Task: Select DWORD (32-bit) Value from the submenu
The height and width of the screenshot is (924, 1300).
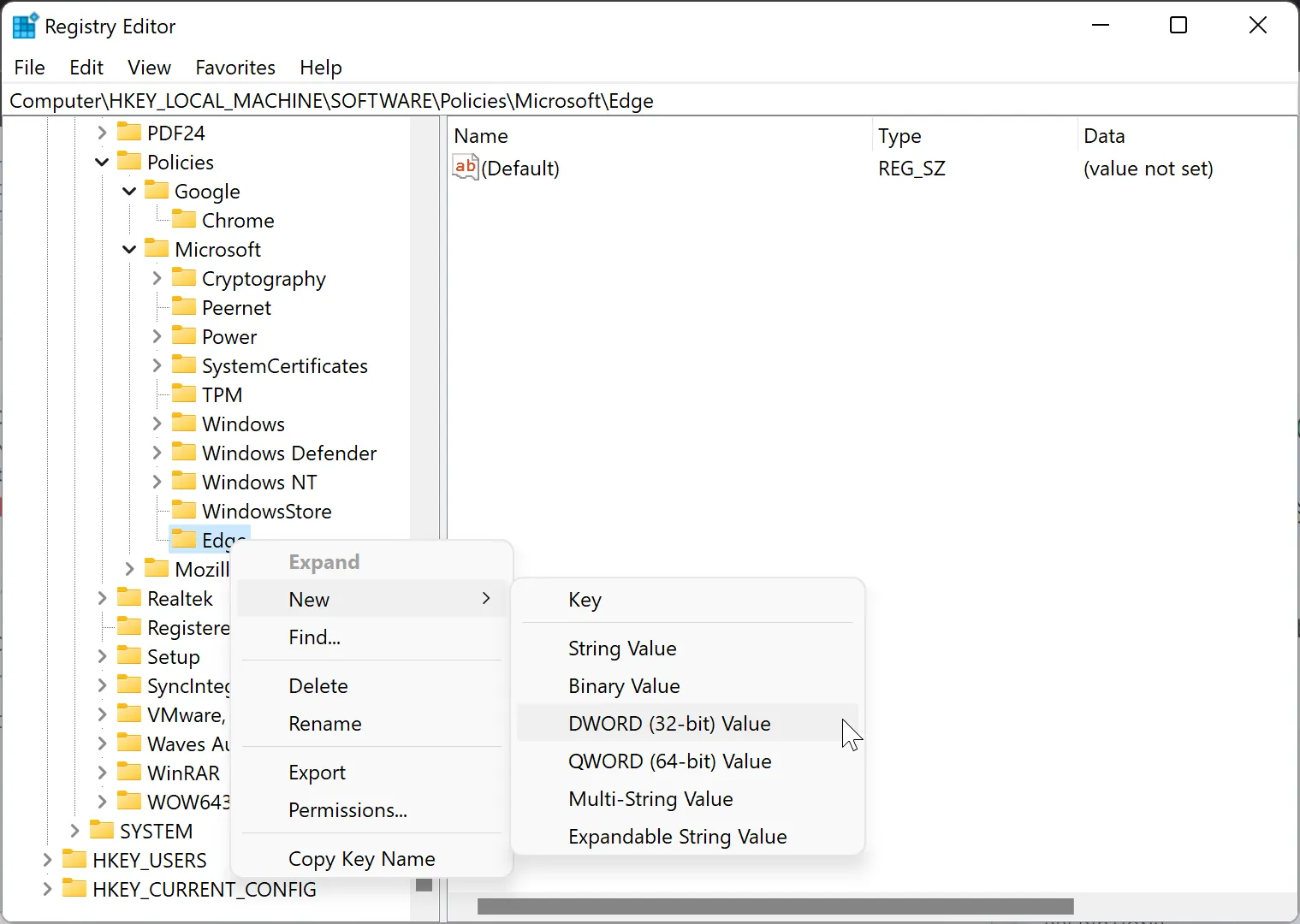Action: (x=669, y=723)
